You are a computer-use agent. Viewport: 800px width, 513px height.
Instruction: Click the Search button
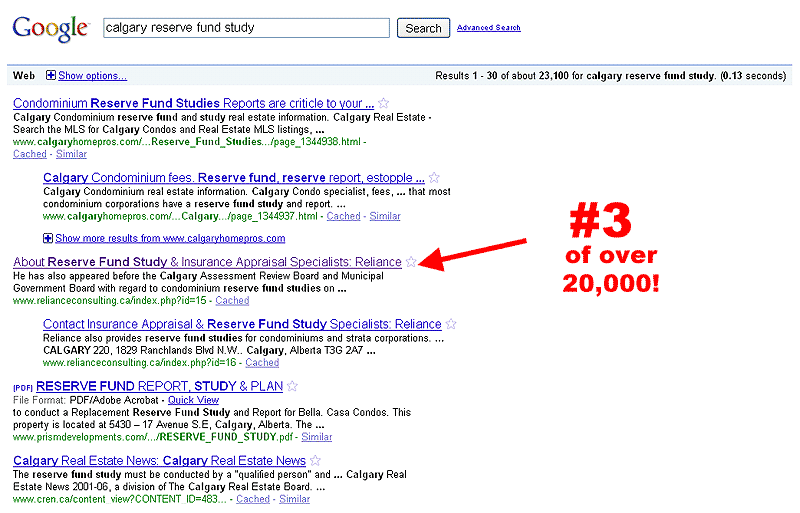coord(423,28)
